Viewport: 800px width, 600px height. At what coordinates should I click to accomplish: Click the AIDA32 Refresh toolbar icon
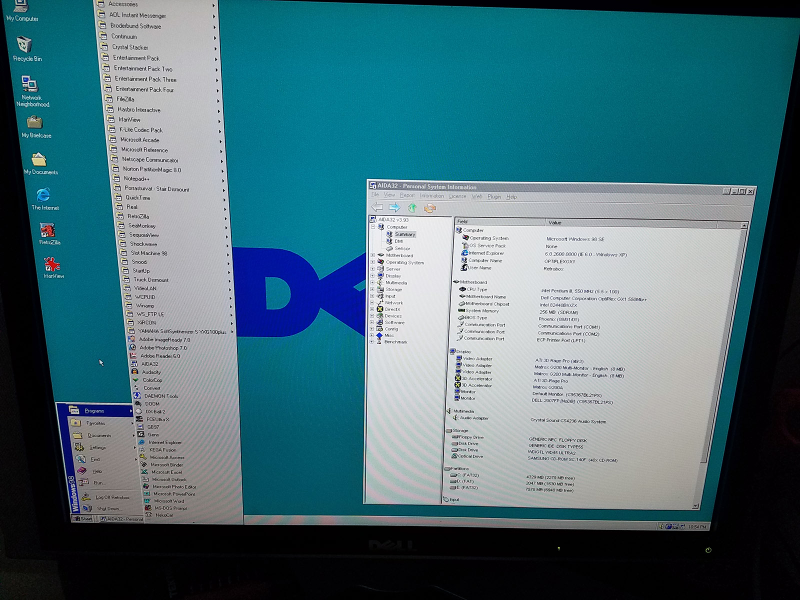(x=430, y=208)
